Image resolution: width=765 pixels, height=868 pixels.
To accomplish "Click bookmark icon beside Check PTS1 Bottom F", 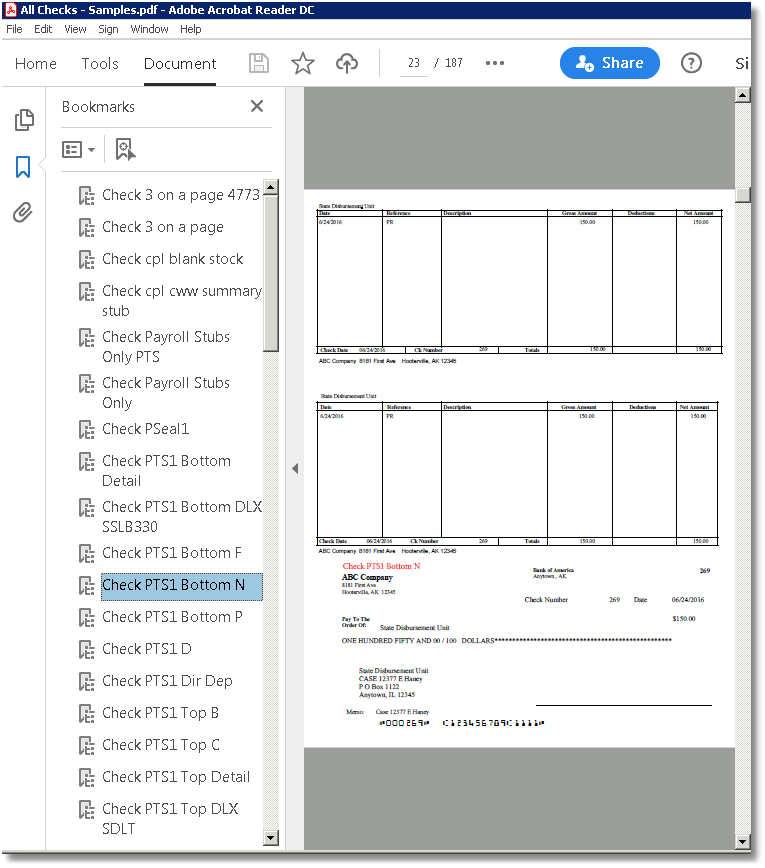I will pos(86,554).
